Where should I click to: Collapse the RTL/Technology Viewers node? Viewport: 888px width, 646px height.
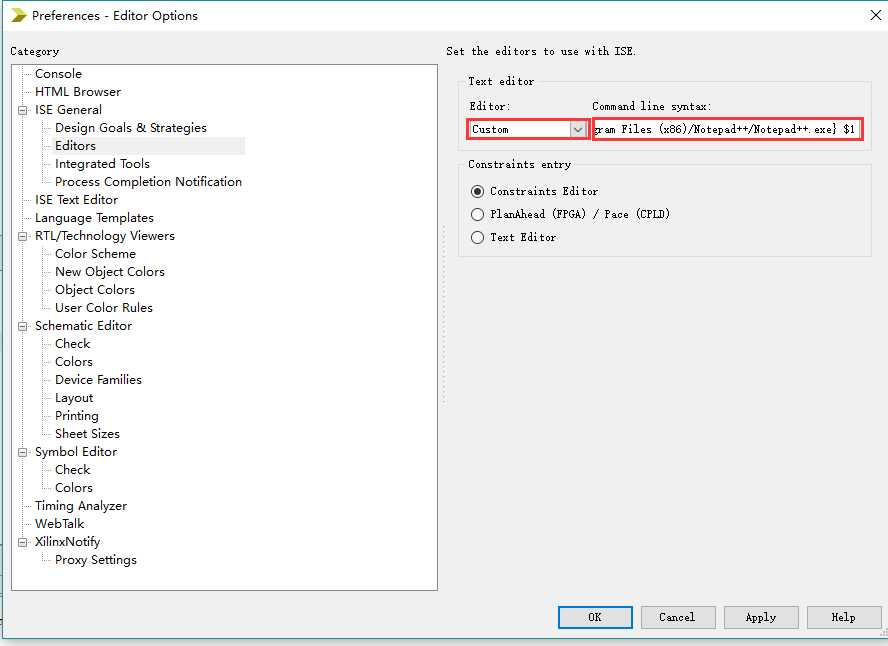click(x=22, y=237)
